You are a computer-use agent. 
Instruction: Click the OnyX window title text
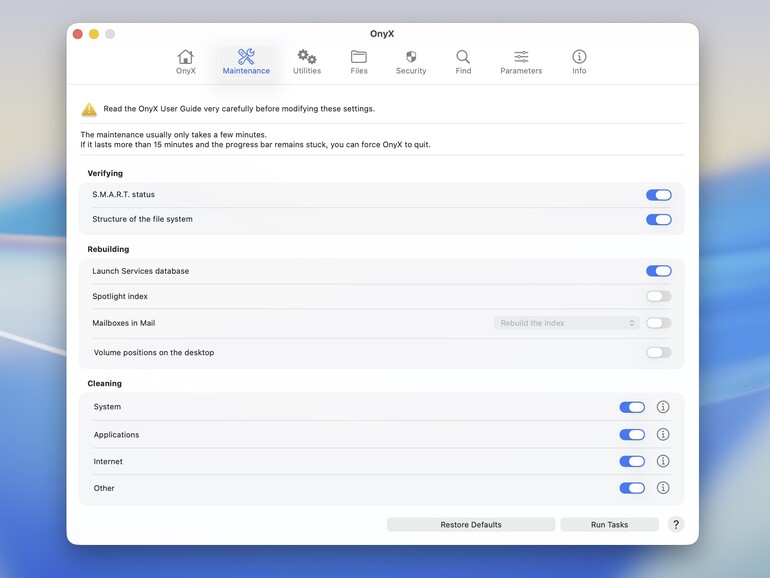click(x=382, y=34)
